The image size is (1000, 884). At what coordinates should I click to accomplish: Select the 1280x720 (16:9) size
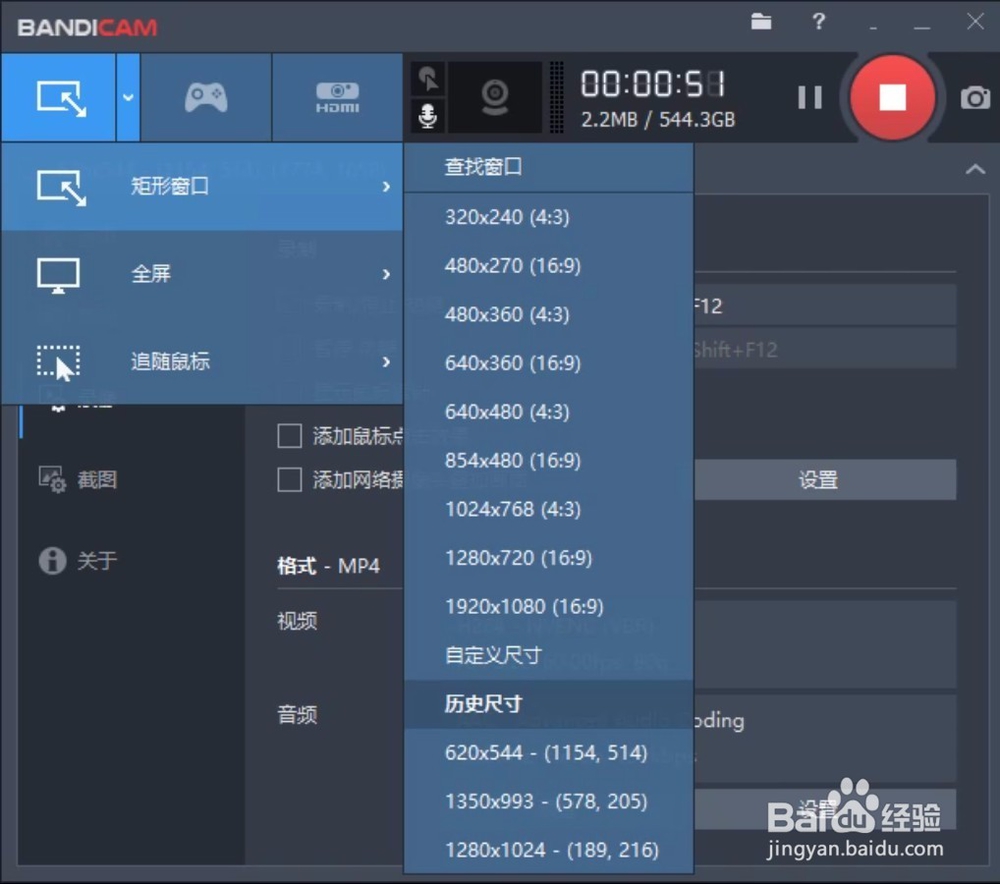(x=548, y=557)
